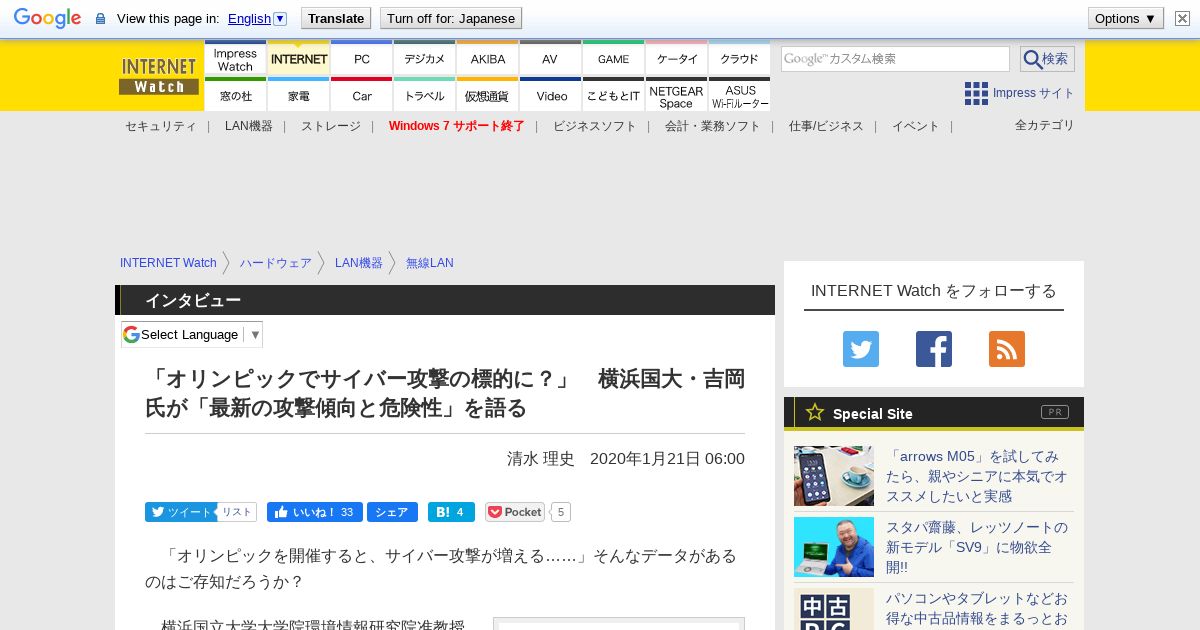Save article with Pocket button
This screenshot has width=1200, height=630.
pyautogui.click(x=515, y=512)
